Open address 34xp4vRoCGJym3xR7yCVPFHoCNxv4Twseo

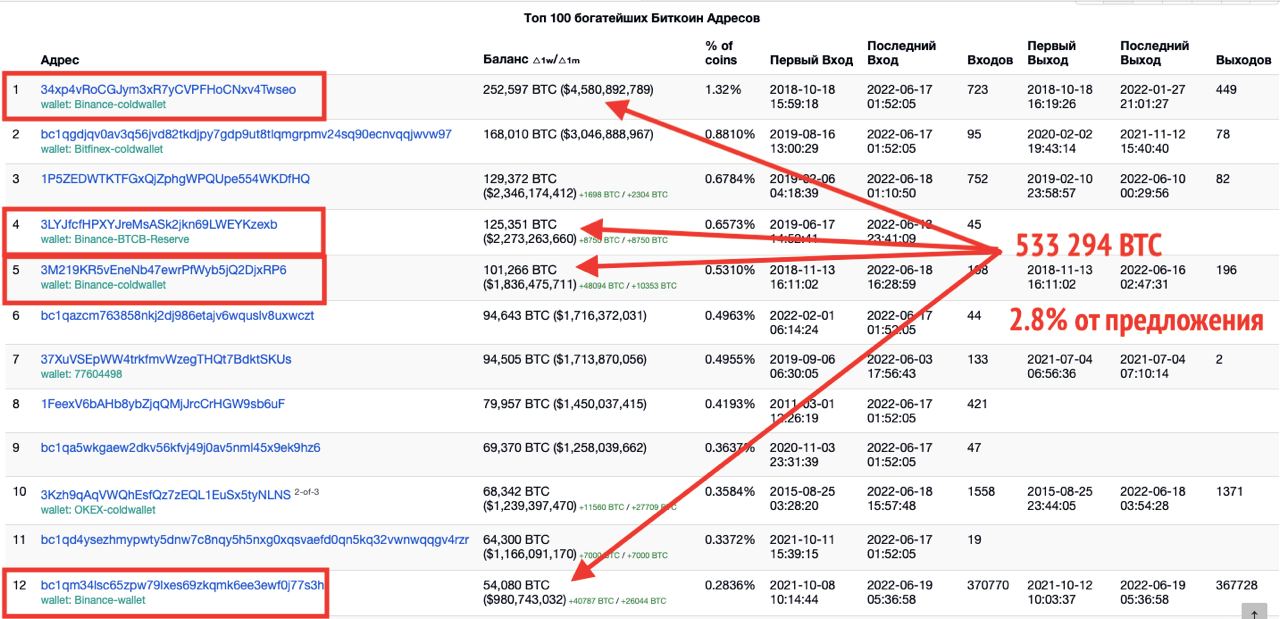168,89
